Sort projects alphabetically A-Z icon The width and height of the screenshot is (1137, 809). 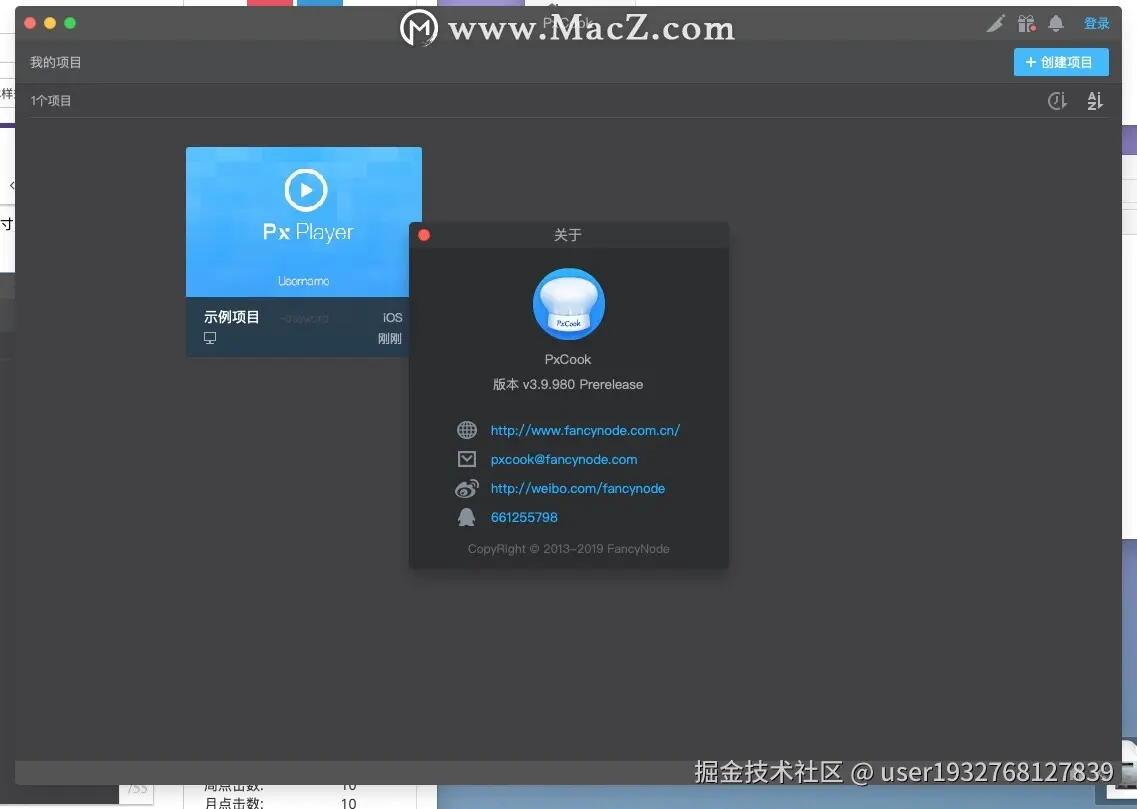(x=1095, y=101)
